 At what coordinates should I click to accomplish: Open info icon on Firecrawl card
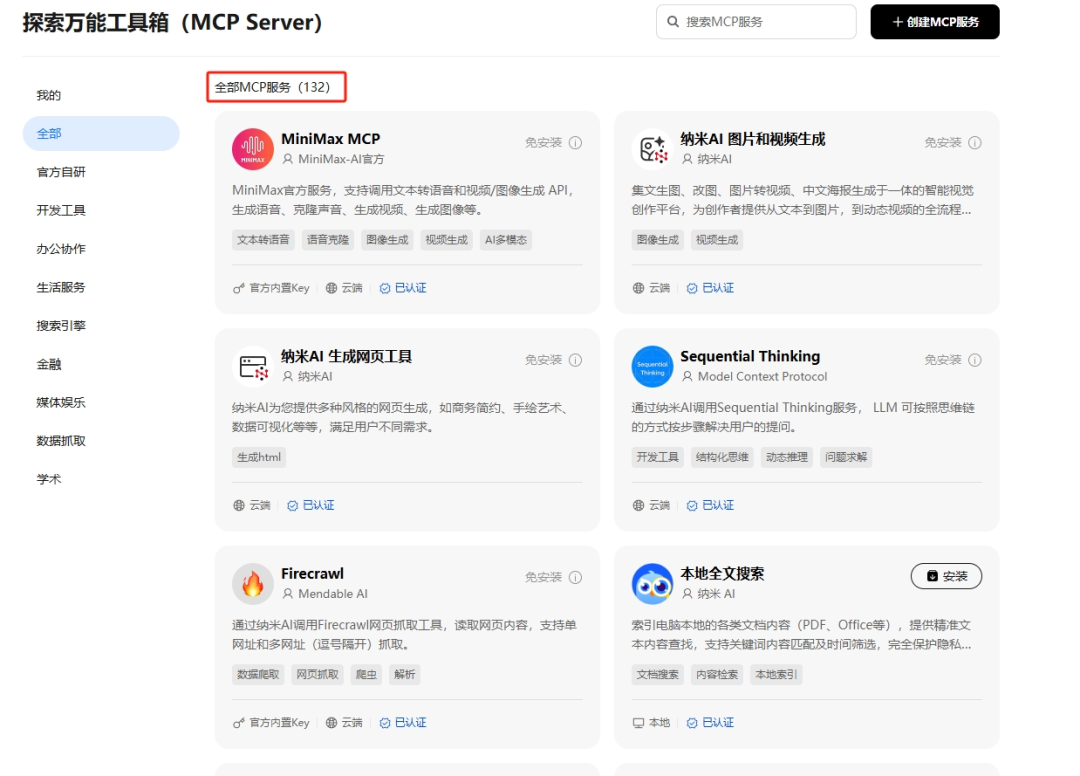pos(576,577)
